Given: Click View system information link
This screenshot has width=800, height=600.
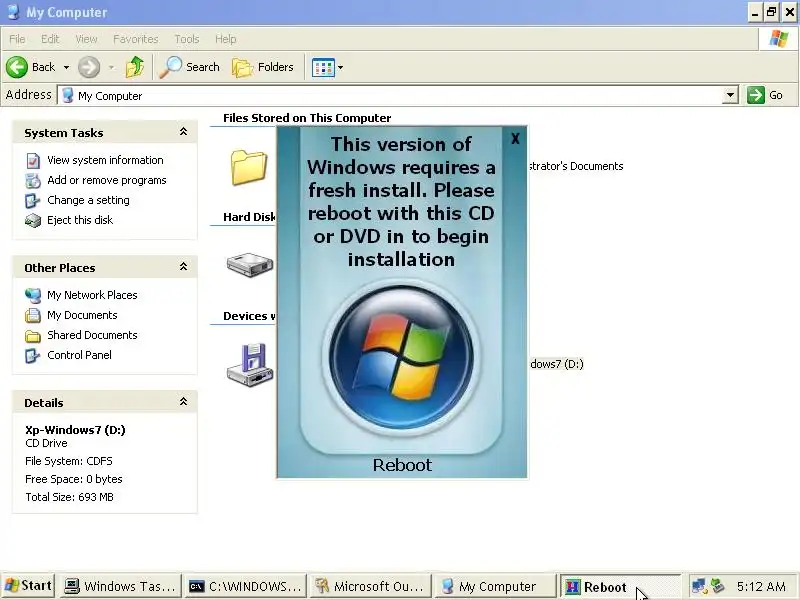Looking at the screenshot, I should click(105, 160).
